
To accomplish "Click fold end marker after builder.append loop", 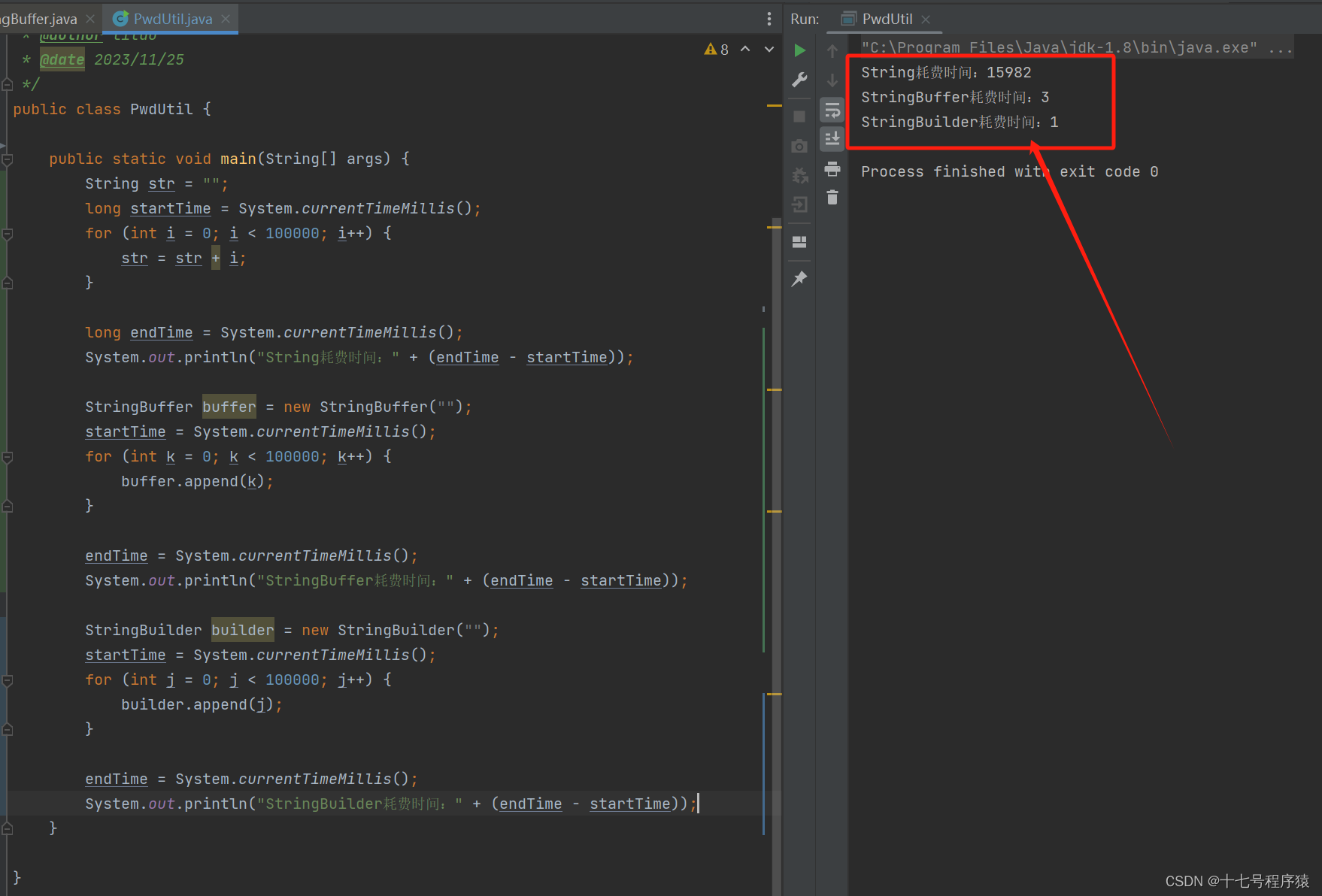I will [x=8, y=729].
